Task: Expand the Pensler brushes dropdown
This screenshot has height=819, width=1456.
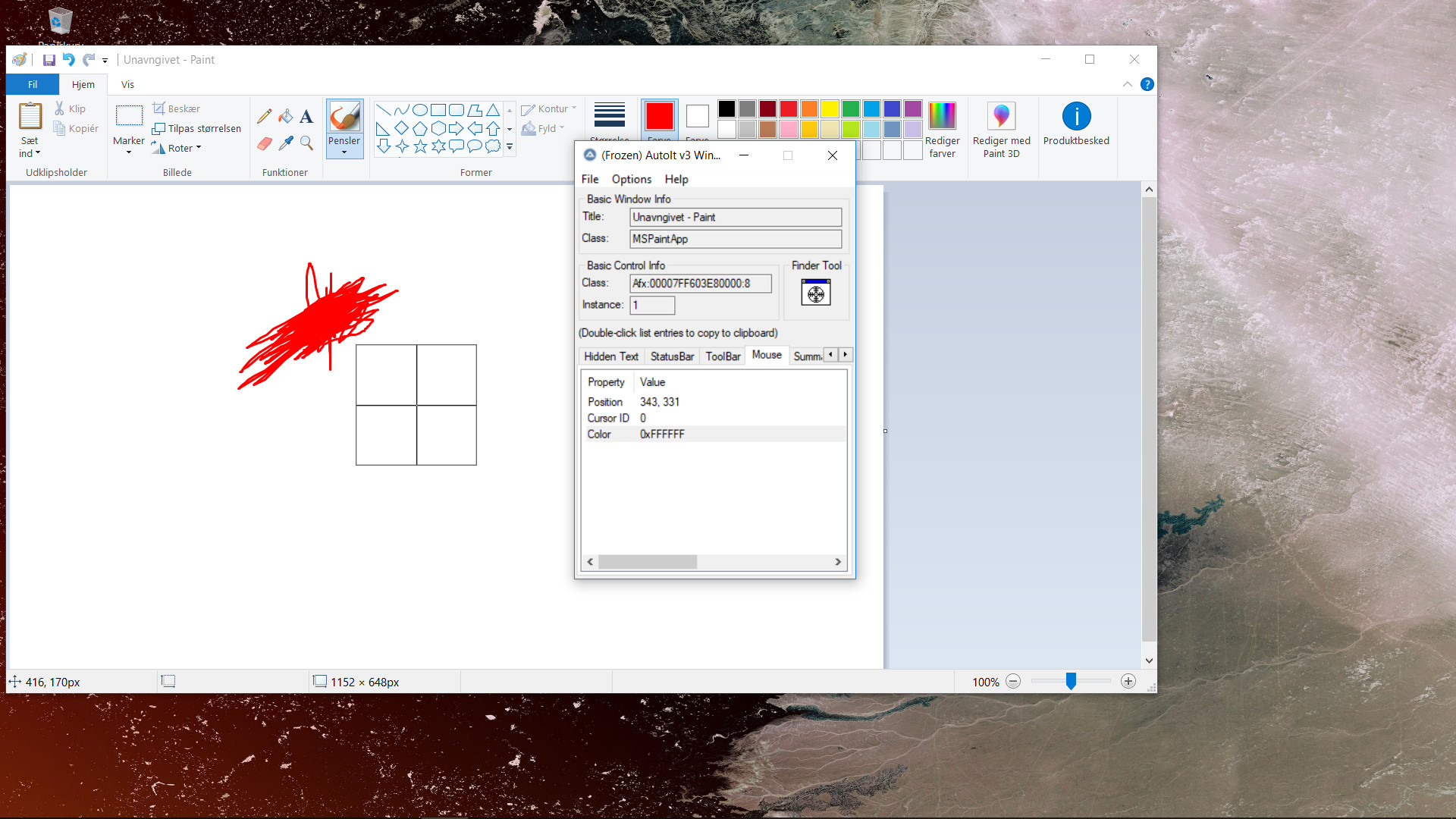Action: coord(344,152)
